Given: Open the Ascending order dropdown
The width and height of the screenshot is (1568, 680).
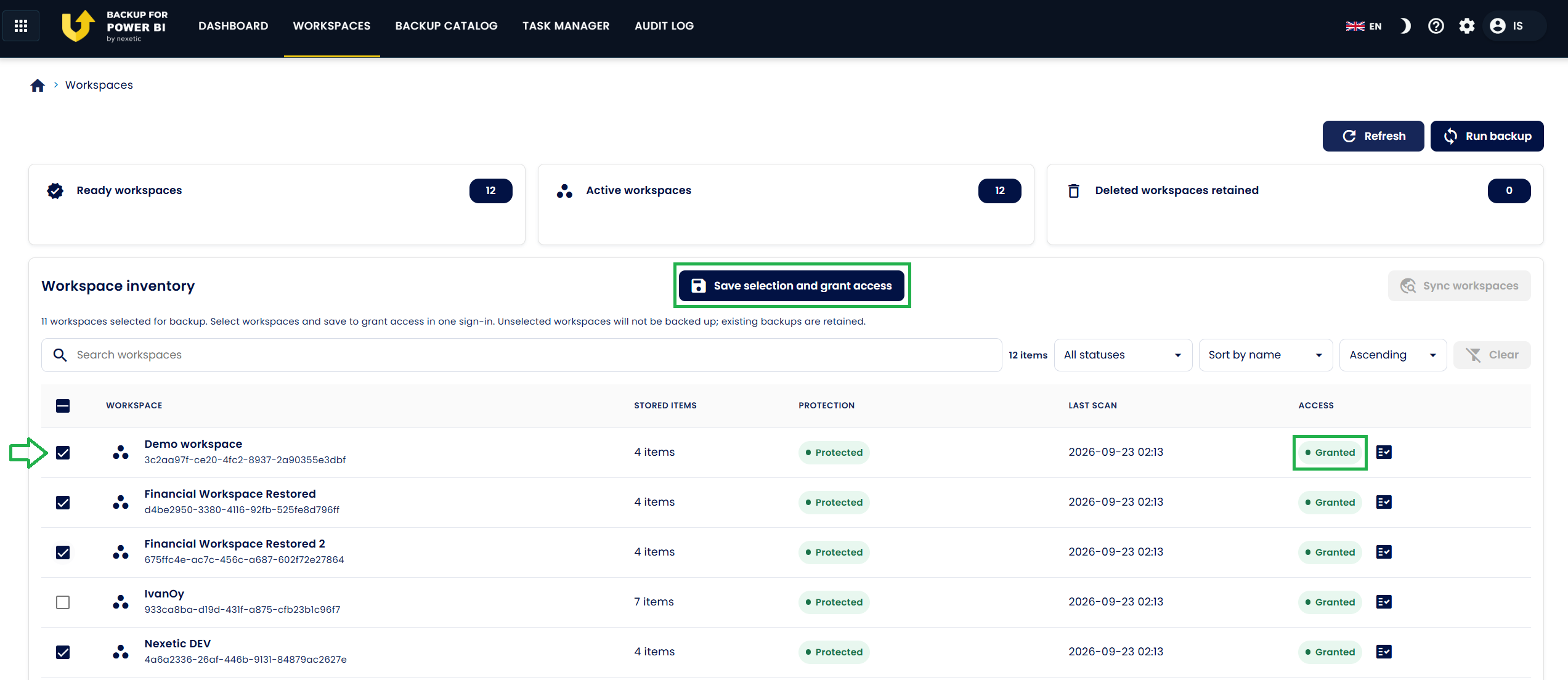Looking at the screenshot, I should [1392, 355].
